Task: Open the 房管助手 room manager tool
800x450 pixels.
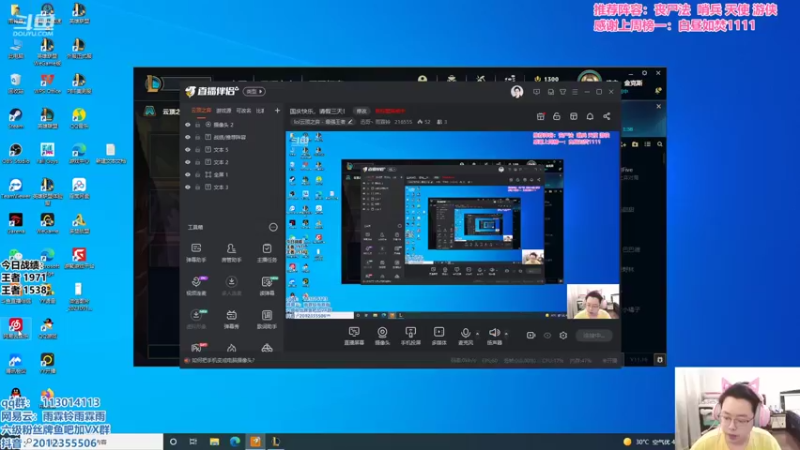Action: click(x=231, y=253)
